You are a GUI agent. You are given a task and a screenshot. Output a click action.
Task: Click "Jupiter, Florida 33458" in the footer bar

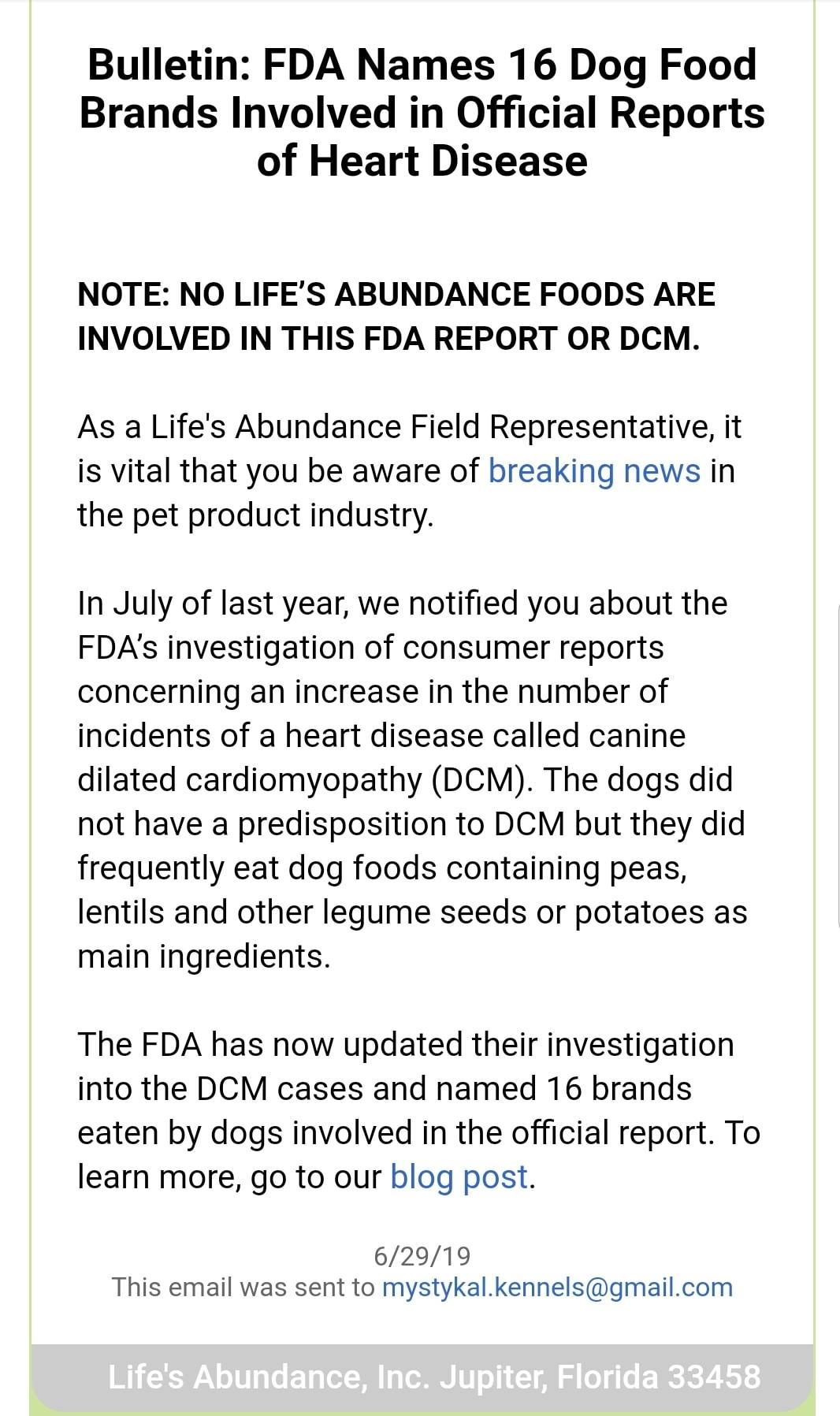coord(600,1377)
